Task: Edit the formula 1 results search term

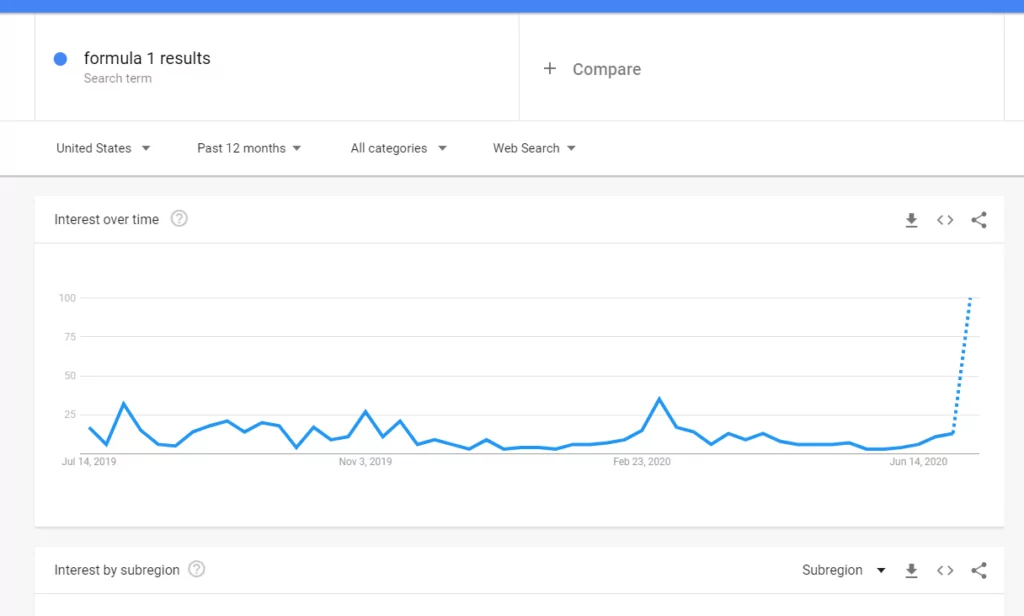Action: point(147,58)
